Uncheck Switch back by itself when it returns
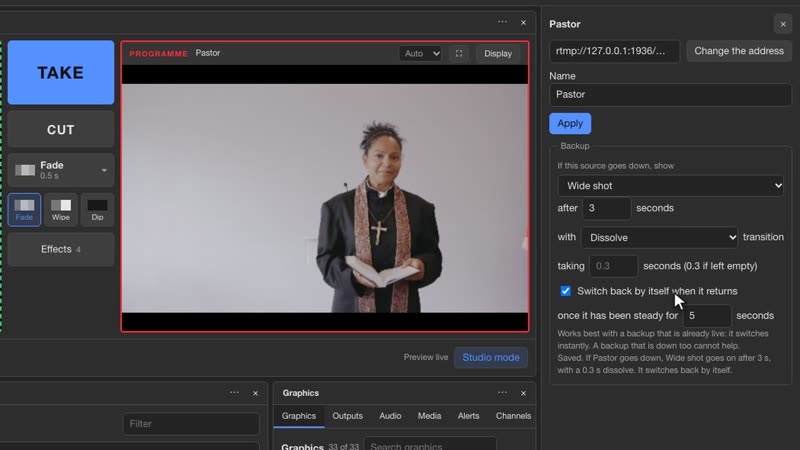 click(565, 291)
